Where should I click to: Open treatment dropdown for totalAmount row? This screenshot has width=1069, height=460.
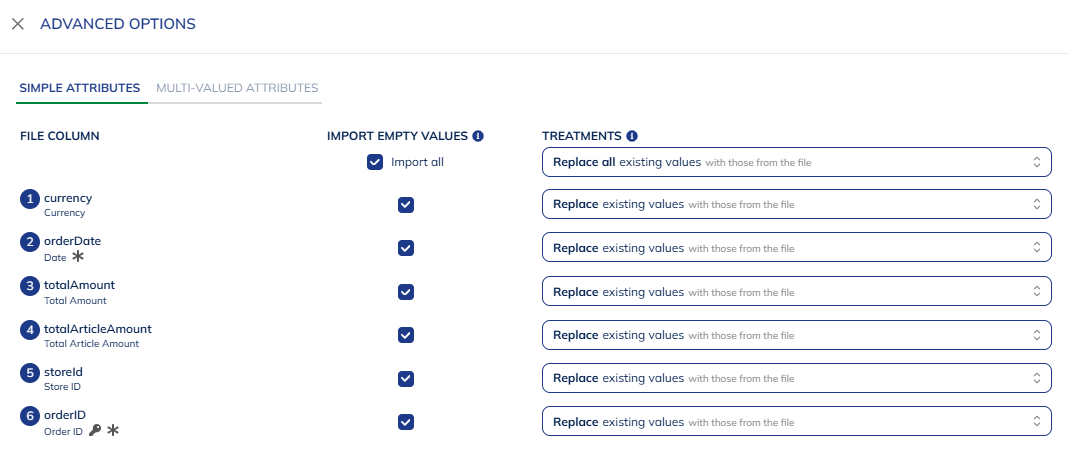(796, 291)
